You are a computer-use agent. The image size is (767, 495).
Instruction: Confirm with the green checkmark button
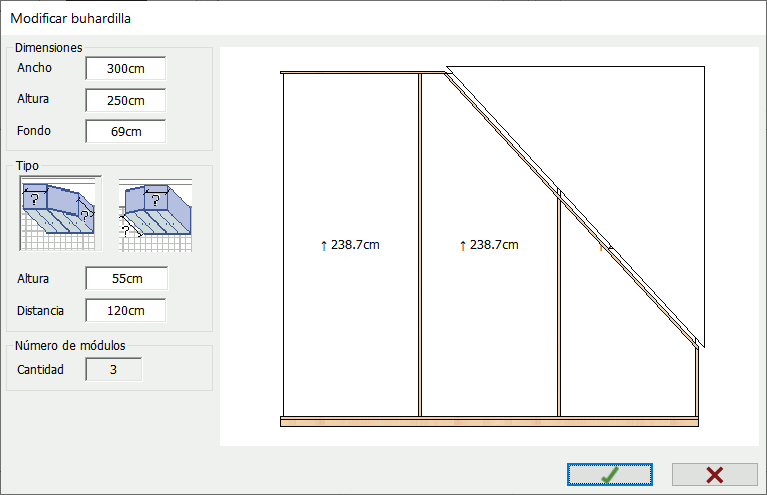(x=609, y=474)
